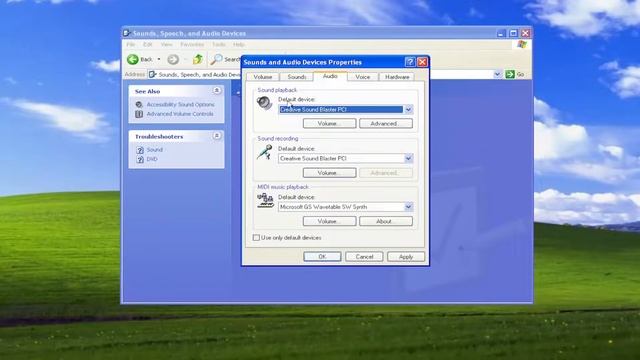This screenshot has width=640, height=360.
Task: Open the Sound troubleshooter link
Action: 155,150
